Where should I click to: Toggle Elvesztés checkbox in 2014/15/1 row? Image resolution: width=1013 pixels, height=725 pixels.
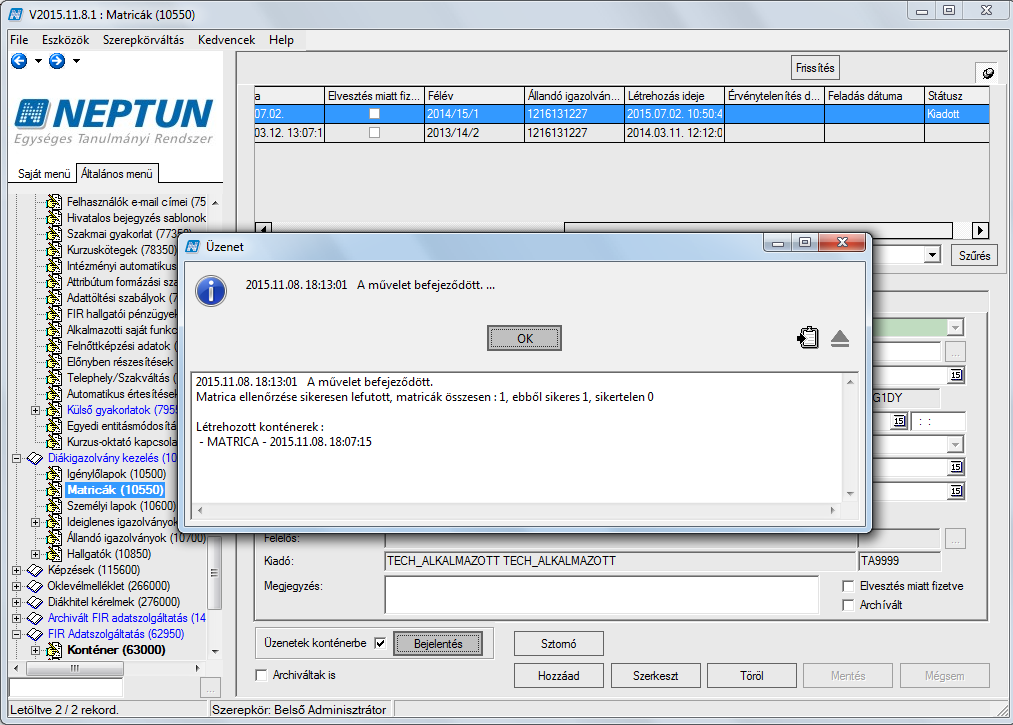[x=374, y=114]
